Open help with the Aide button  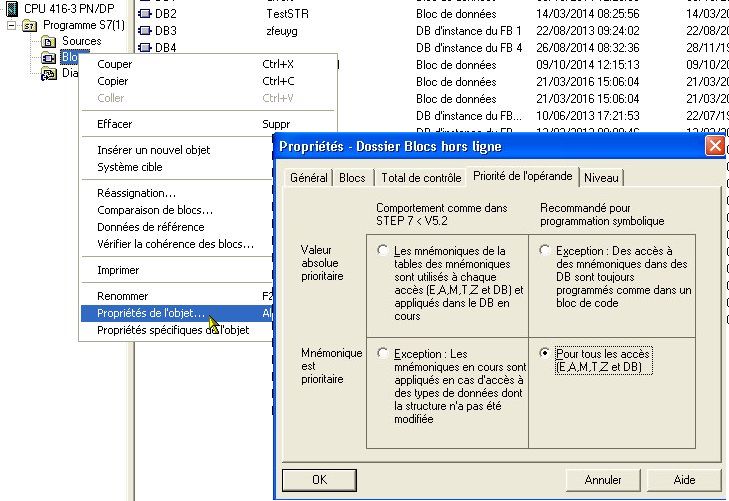[x=684, y=479]
